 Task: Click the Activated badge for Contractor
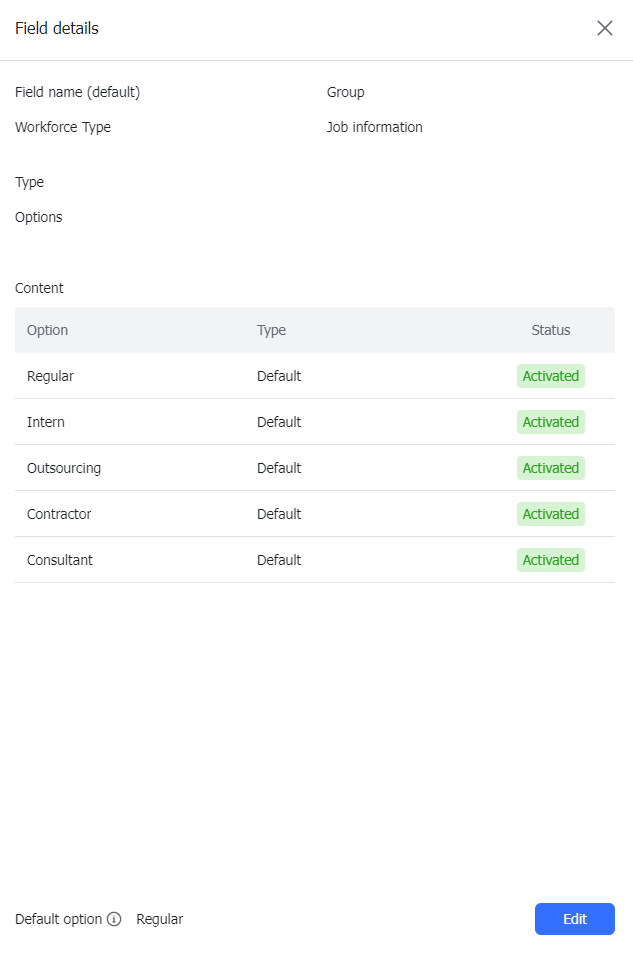[550, 514]
